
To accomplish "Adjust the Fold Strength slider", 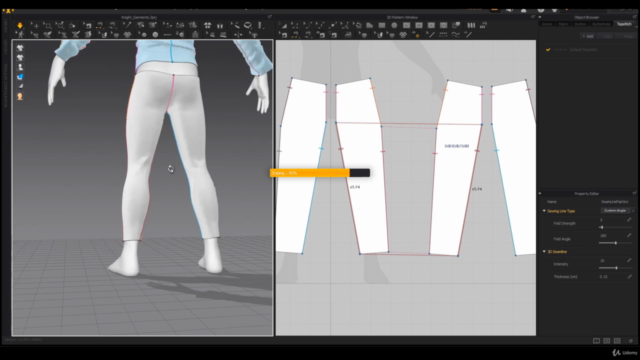I will click(615, 227).
